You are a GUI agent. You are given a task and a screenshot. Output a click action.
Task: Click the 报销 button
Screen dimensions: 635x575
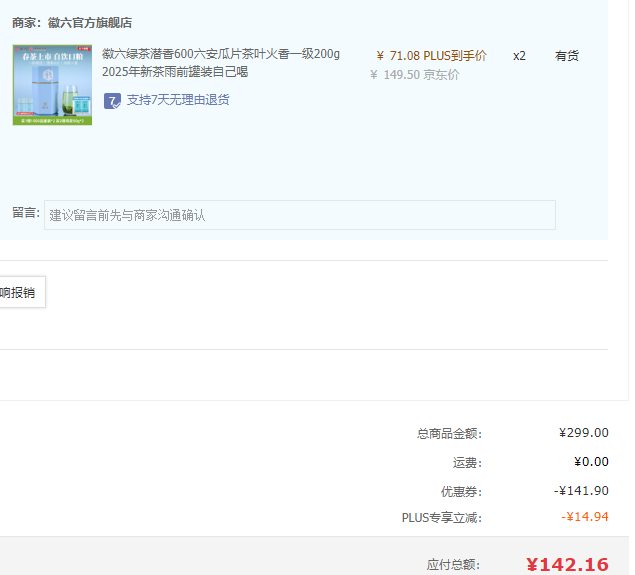coord(23,292)
